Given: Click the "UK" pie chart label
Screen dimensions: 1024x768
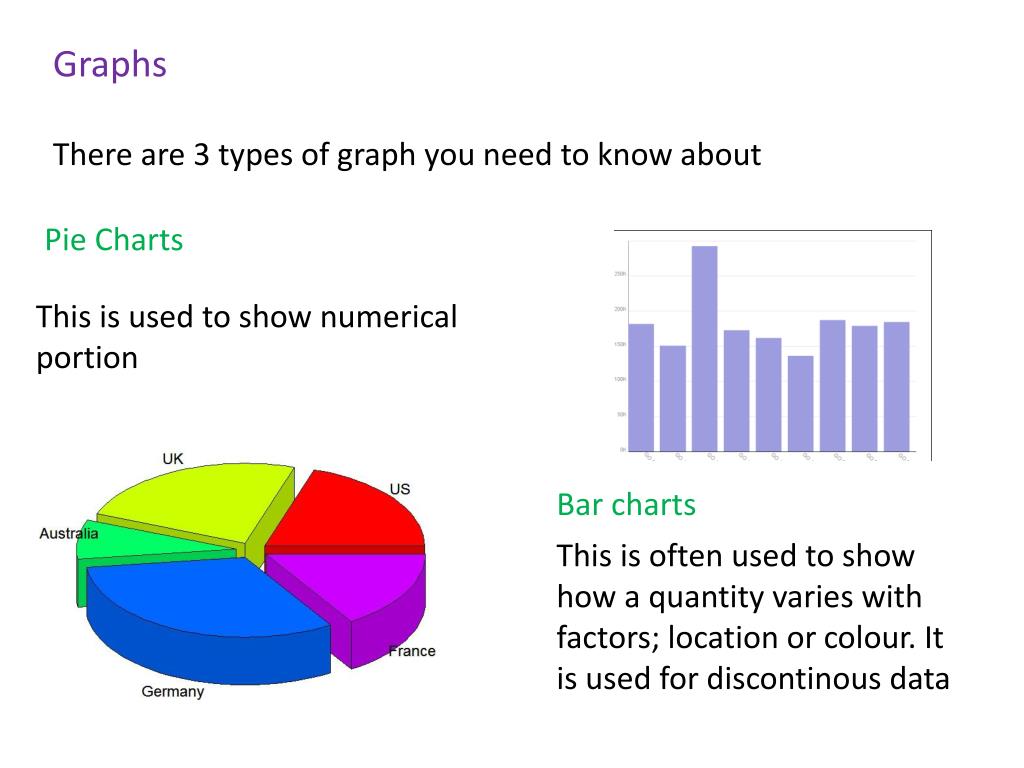Looking at the screenshot, I should (x=173, y=458).
